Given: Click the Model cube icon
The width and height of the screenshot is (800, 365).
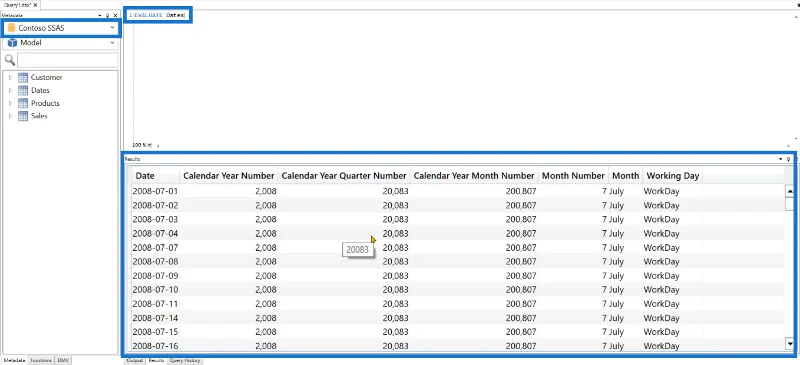Looking at the screenshot, I should point(13,43).
